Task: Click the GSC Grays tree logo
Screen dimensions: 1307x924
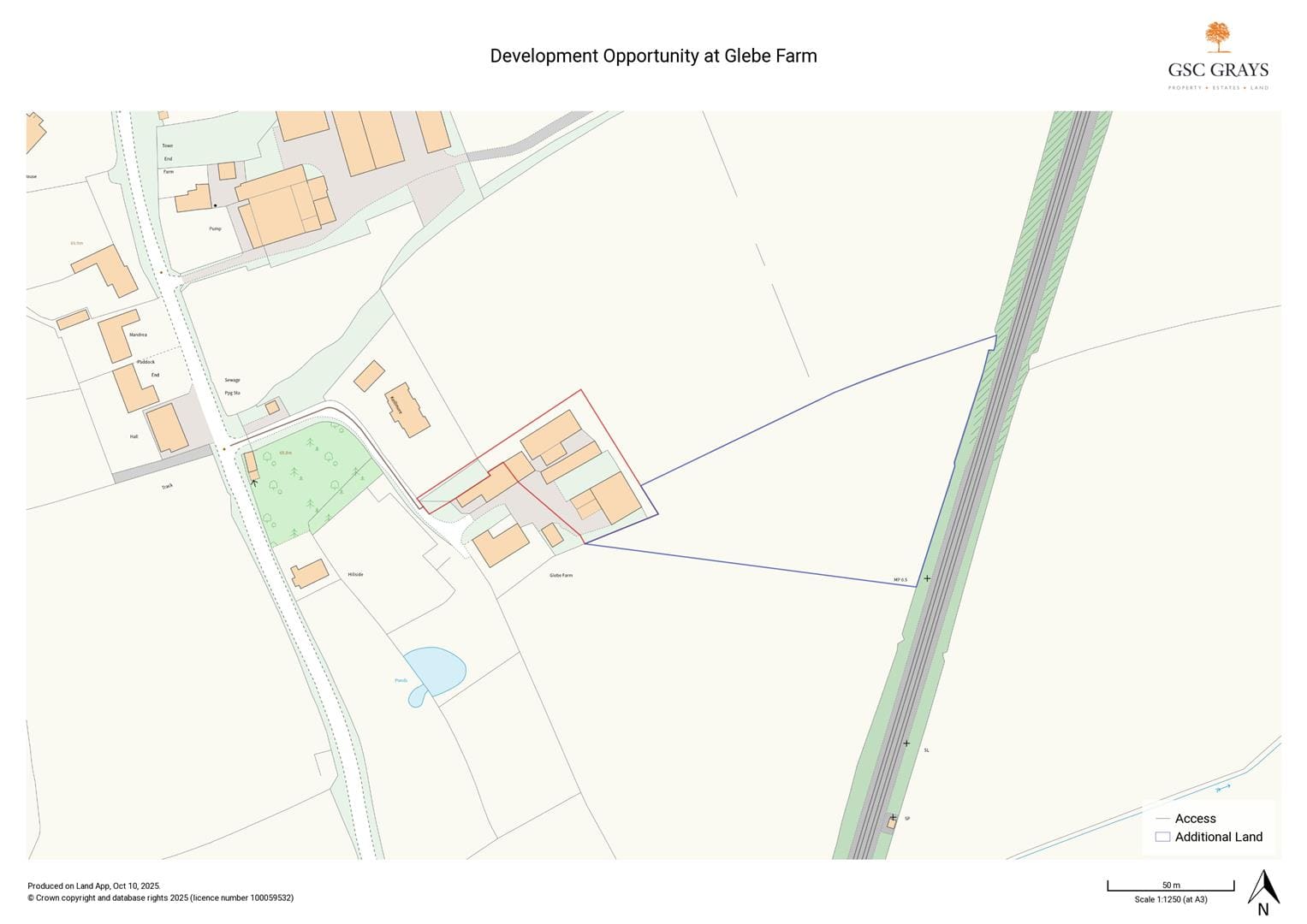Action: 1217,38
